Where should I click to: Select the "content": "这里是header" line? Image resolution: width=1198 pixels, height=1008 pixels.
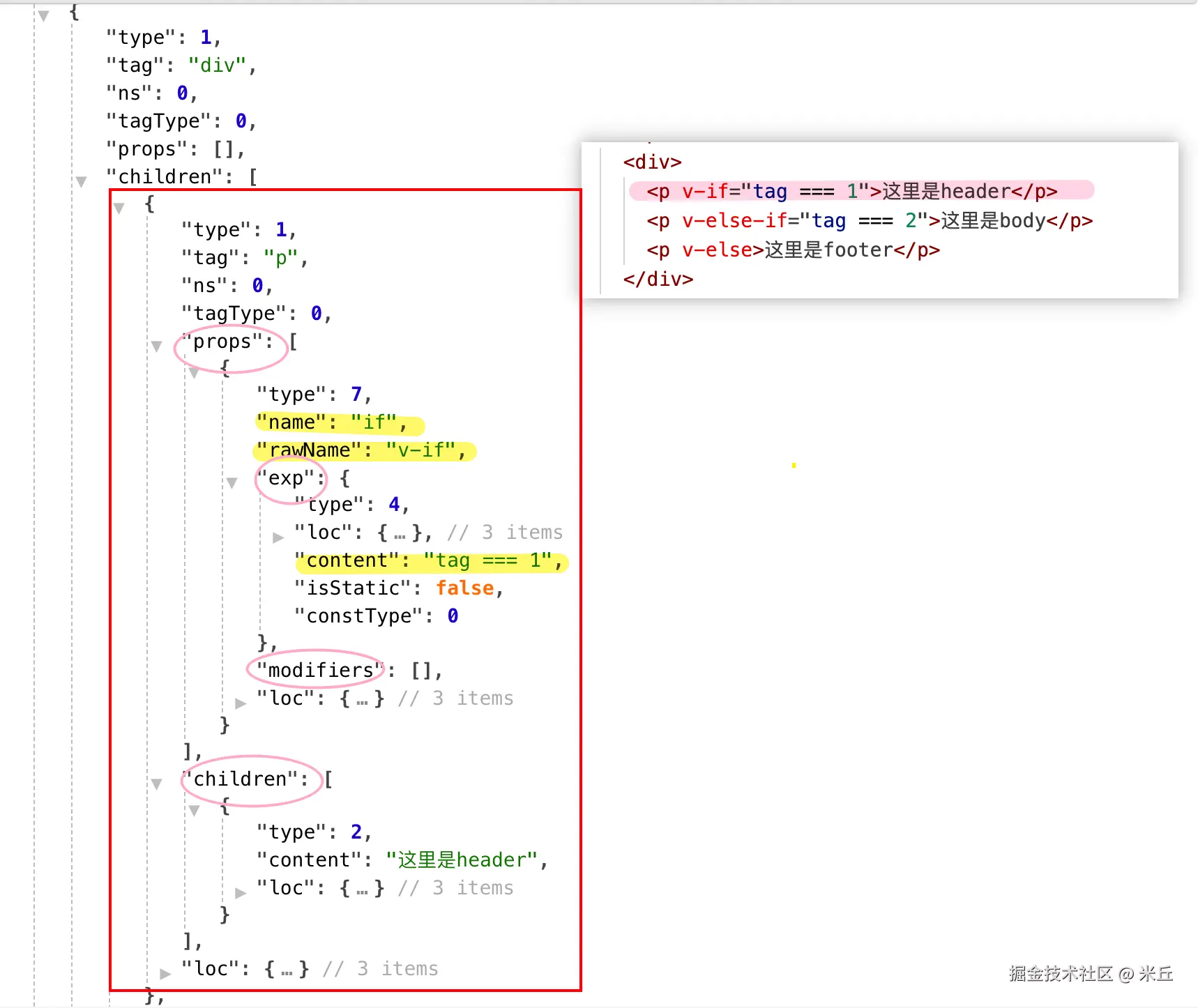coord(402,860)
